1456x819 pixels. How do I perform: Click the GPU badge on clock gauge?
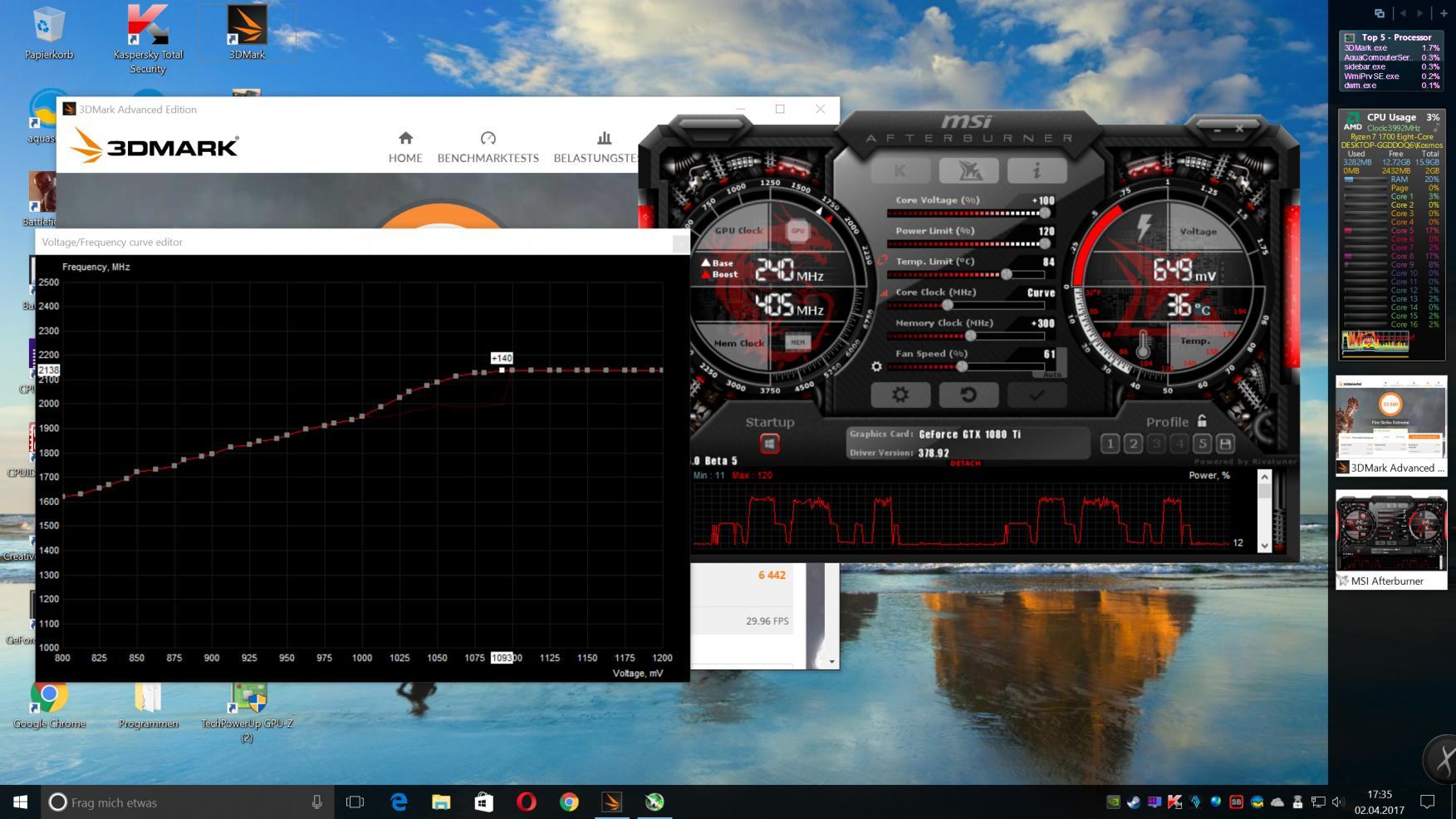click(797, 231)
